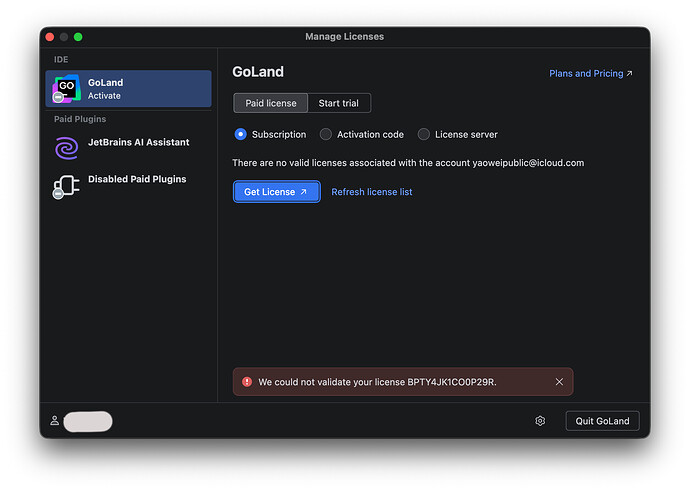Switch to the Paid license tab
690x491 pixels.
click(x=271, y=103)
